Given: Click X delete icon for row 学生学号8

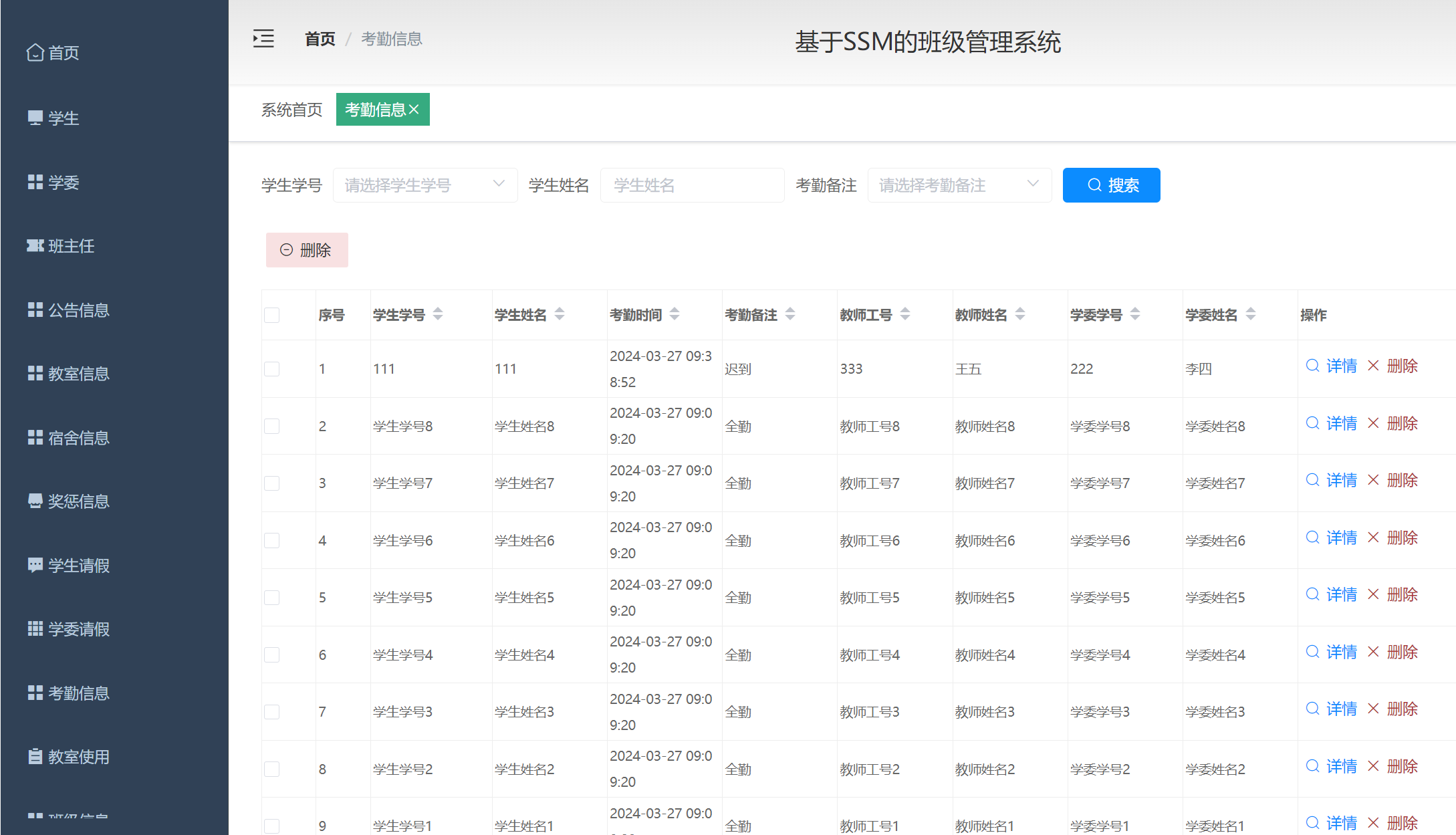Looking at the screenshot, I should [1373, 423].
